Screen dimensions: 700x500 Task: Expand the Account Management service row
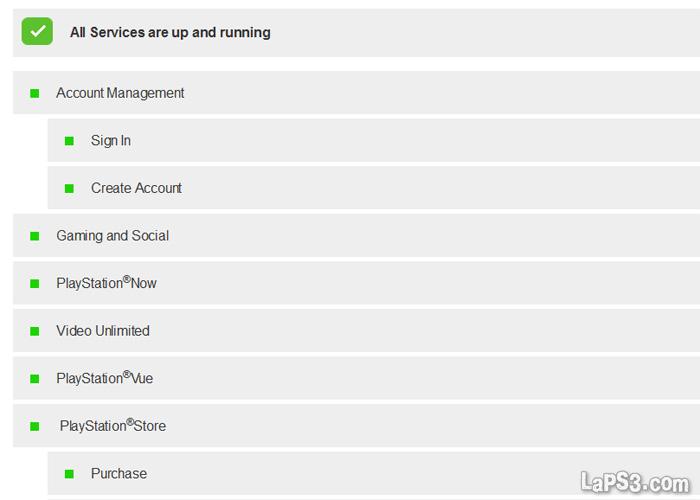(120, 93)
